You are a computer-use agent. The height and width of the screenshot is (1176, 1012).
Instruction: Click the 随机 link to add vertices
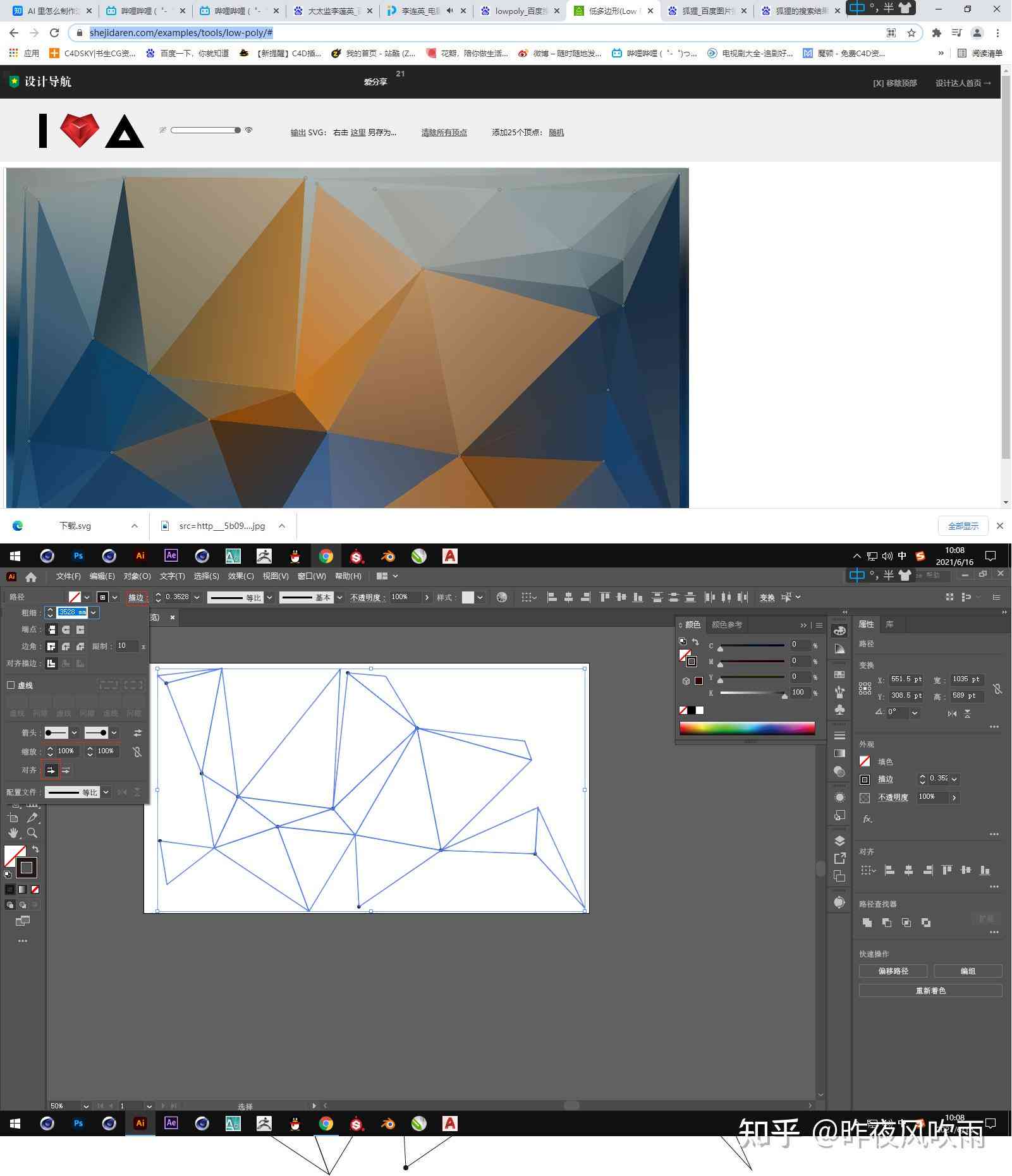[556, 133]
